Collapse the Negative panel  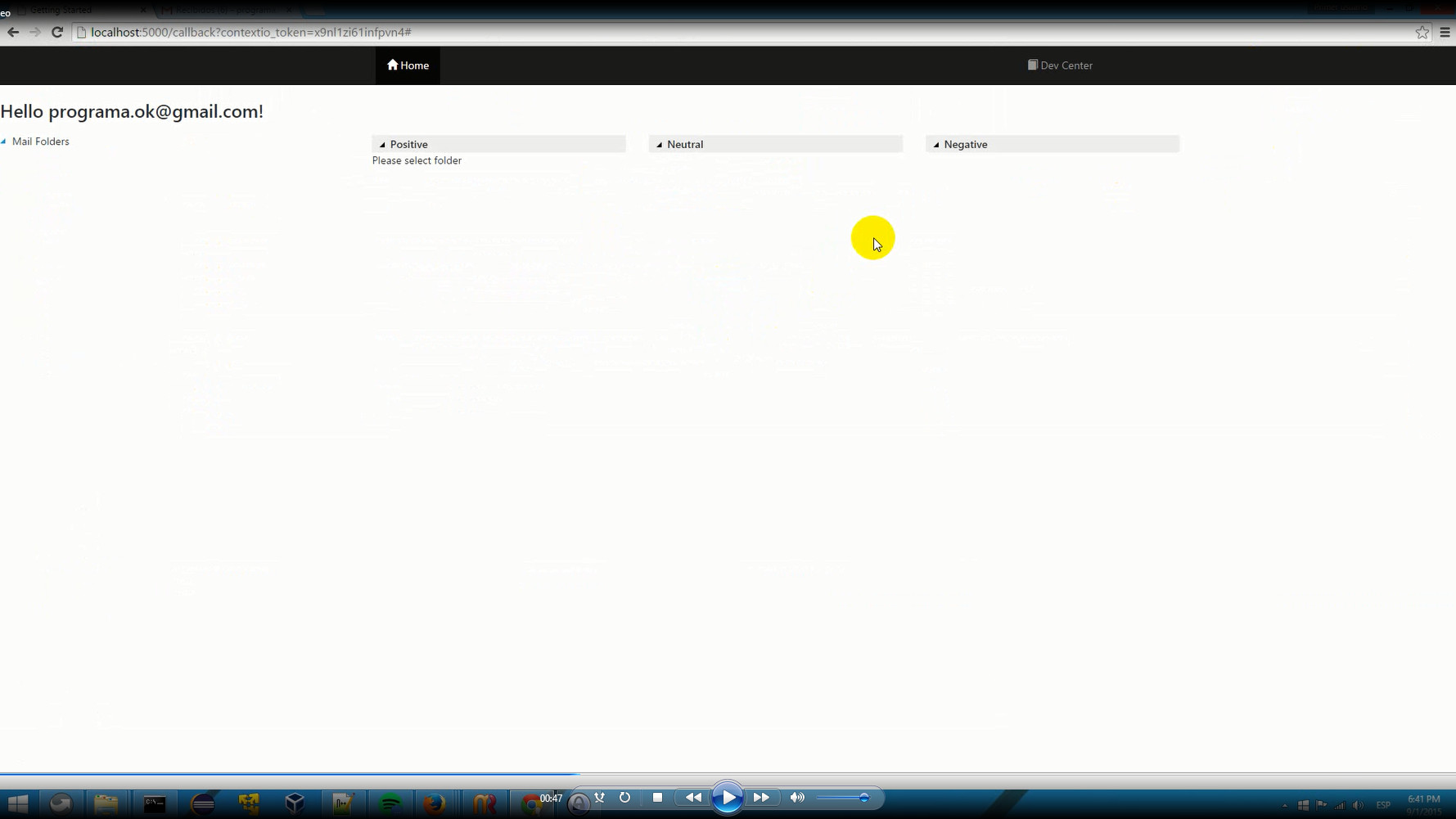936,145
